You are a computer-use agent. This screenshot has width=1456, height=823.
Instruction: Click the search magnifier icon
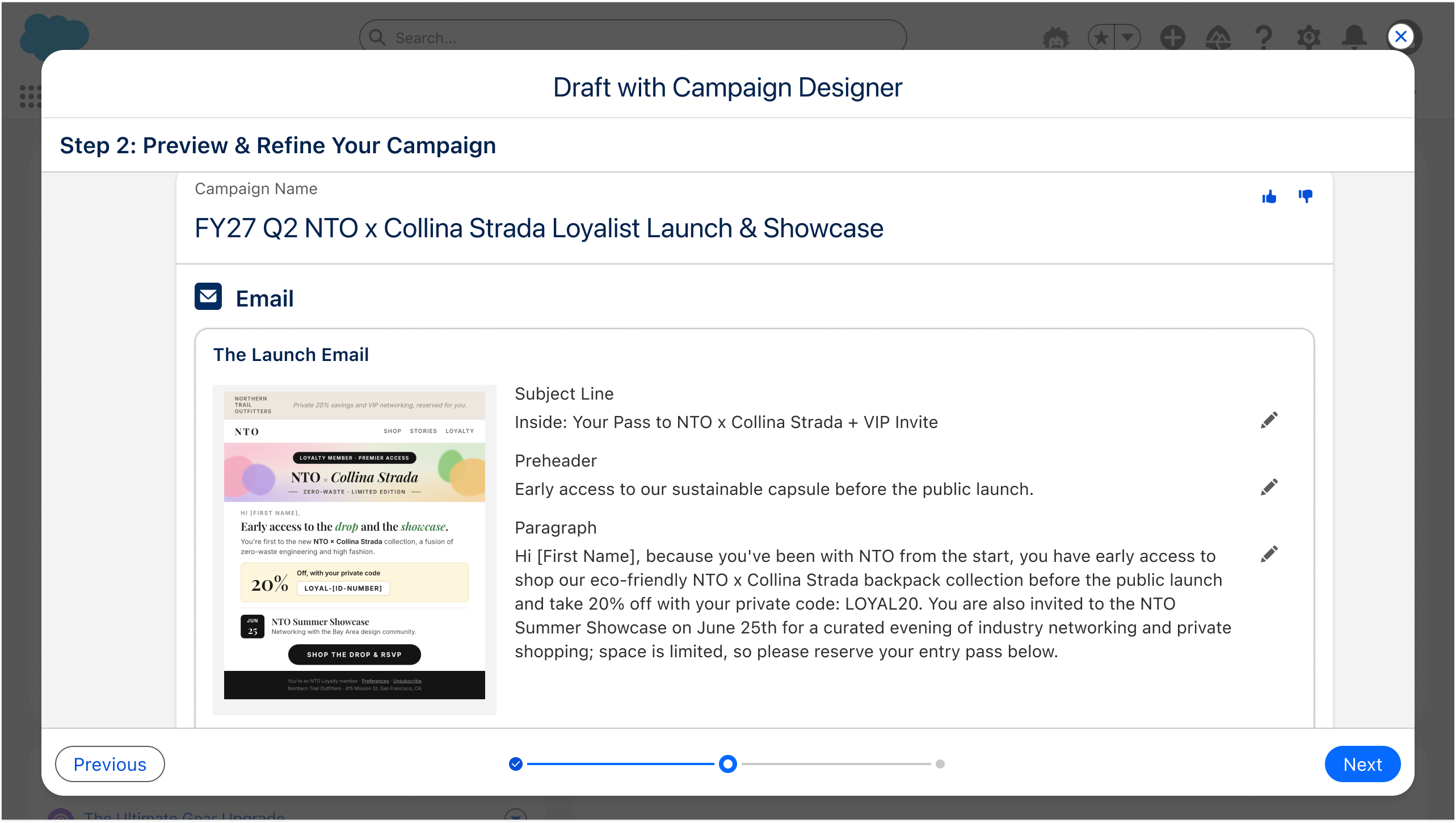[x=377, y=38]
